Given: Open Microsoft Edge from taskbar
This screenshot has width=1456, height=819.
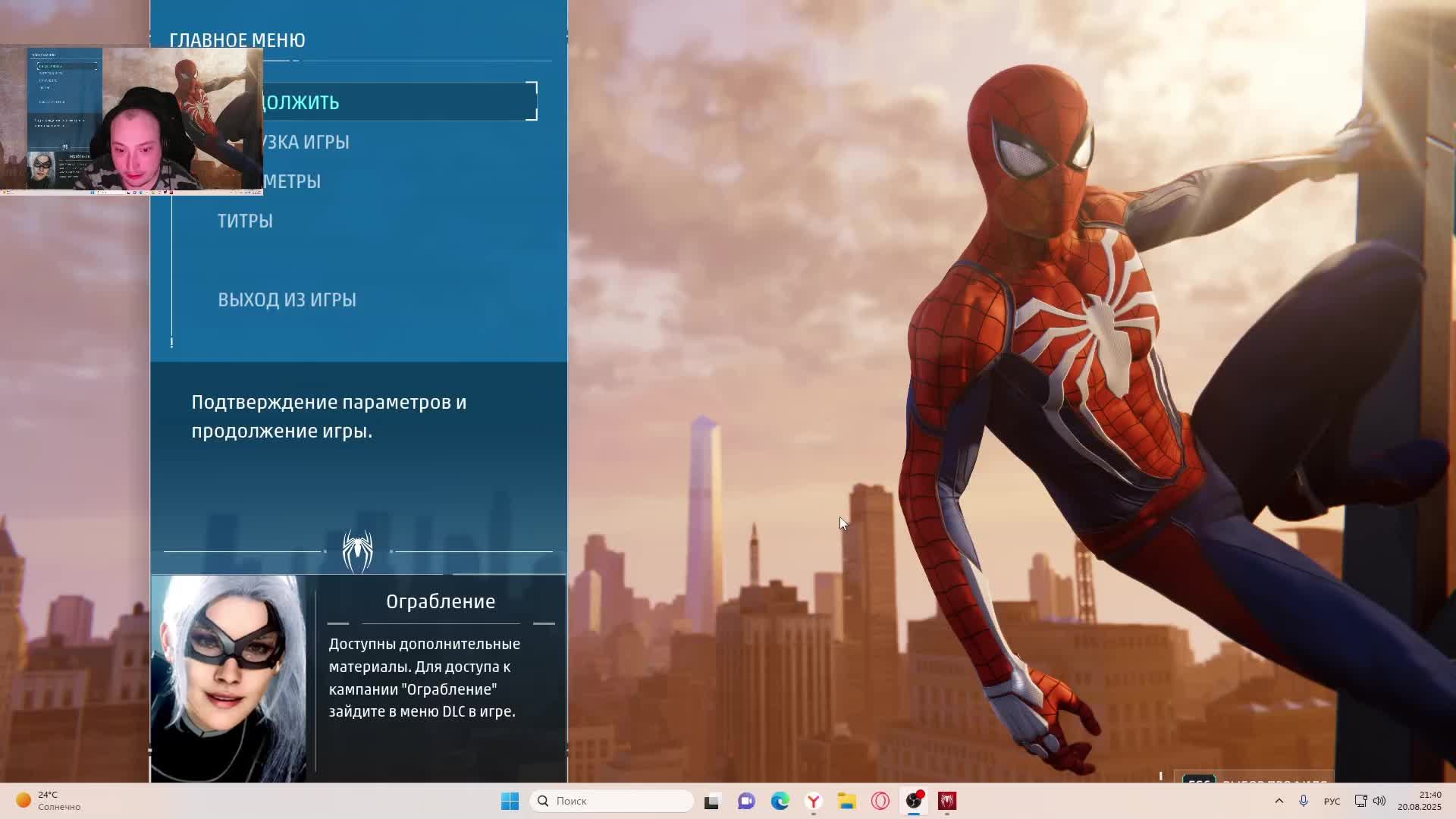Looking at the screenshot, I should [780, 801].
